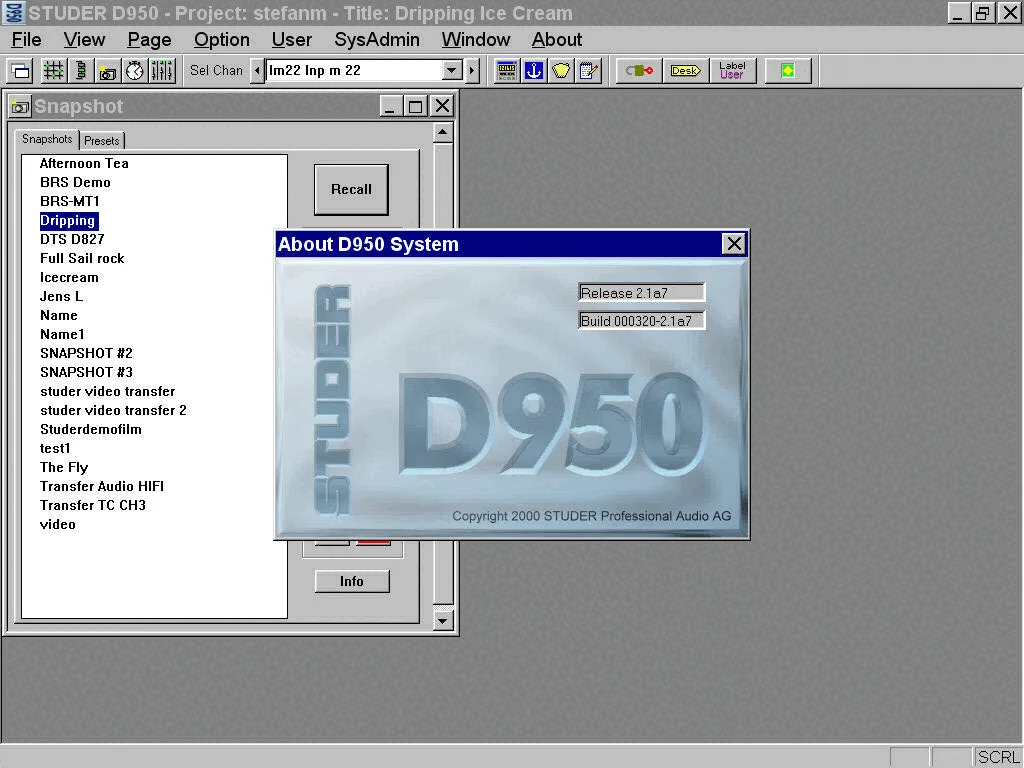Select The Fly snapshot
The height and width of the screenshot is (768, 1024).
(x=64, y=467)
